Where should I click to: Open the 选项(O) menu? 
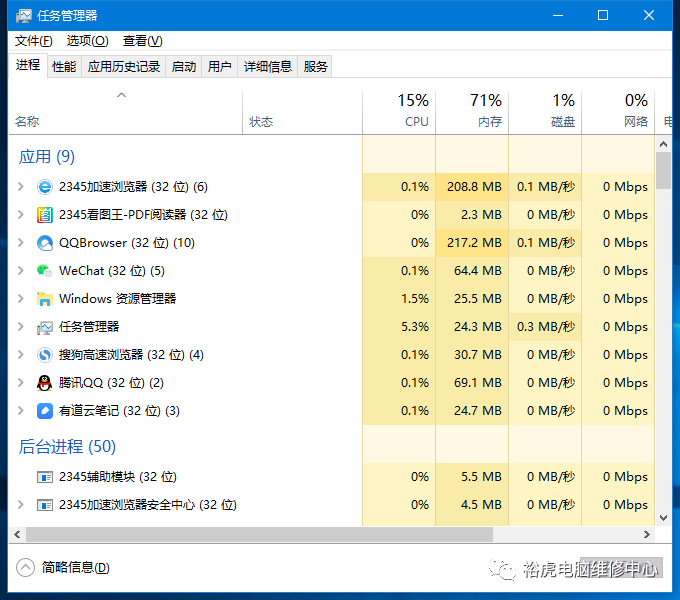[x=87, y=41]
